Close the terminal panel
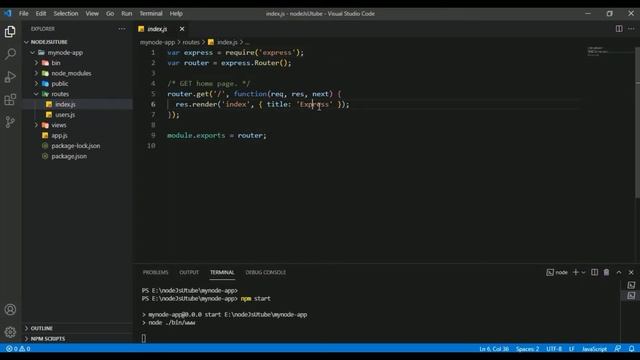The height and width of the screenshot is (360, 640). 631,272
